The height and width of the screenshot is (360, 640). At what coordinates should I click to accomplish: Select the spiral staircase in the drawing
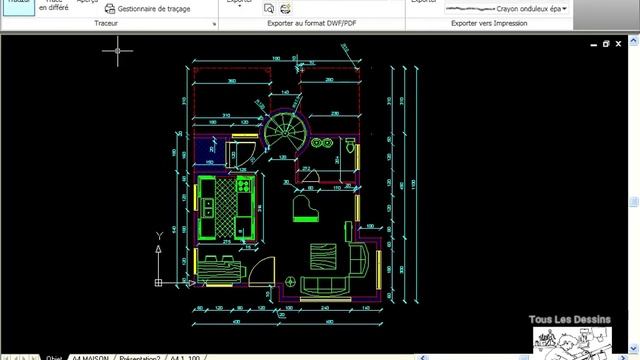point(285,131)
